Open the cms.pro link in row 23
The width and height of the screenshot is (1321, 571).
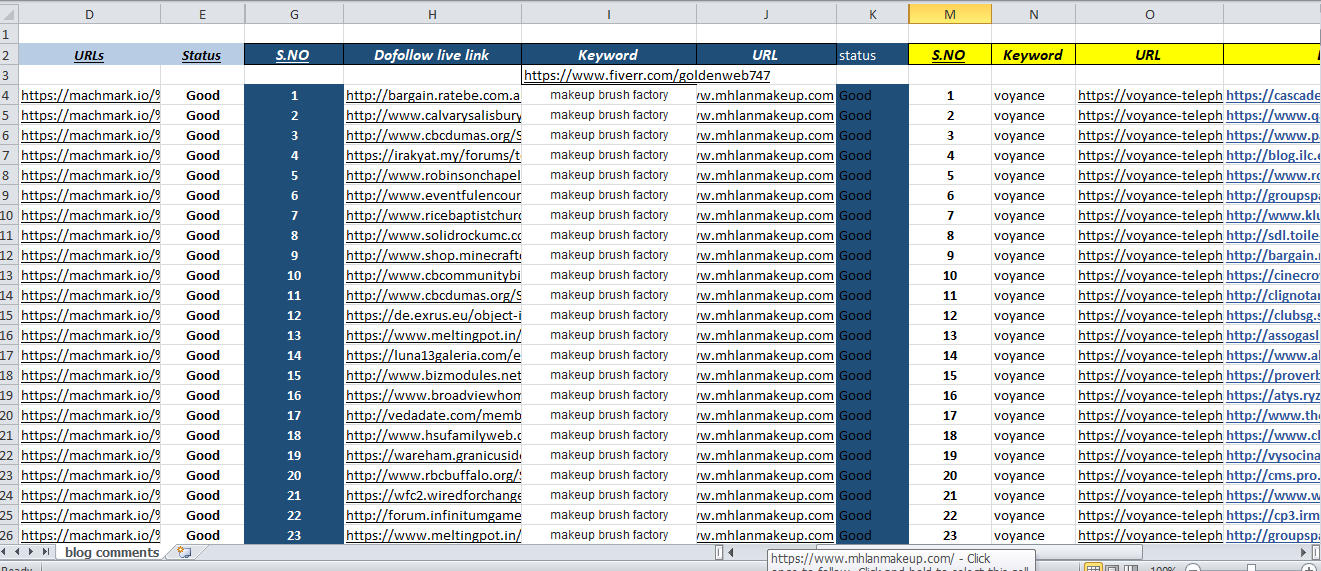point(1273,475)
